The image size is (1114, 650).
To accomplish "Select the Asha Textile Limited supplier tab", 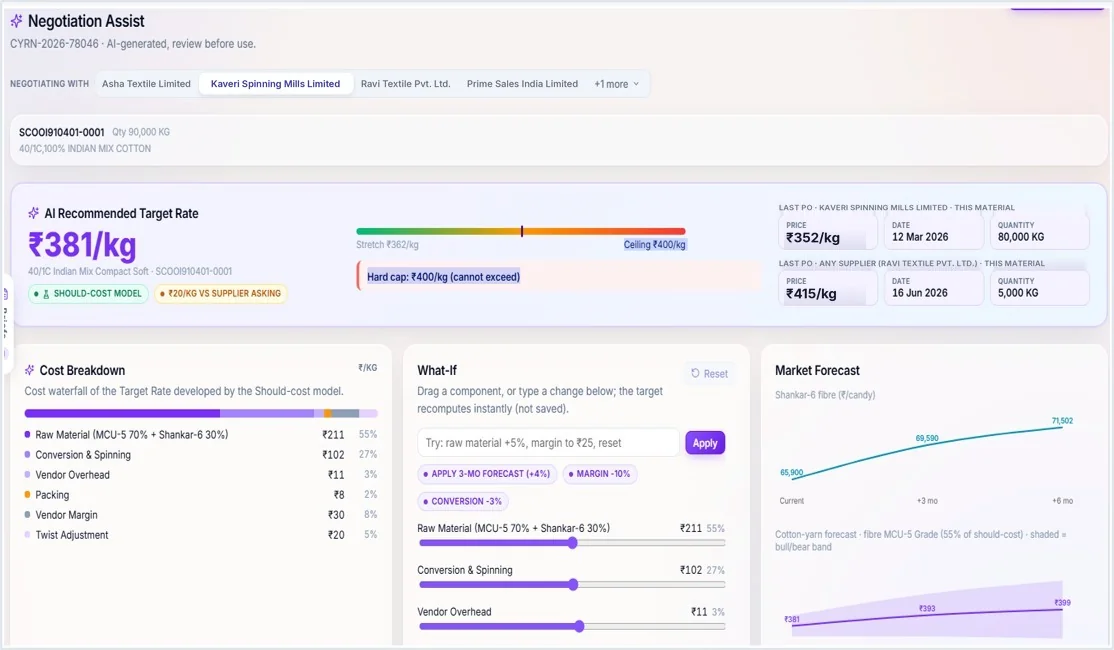I will coord(146,84).
